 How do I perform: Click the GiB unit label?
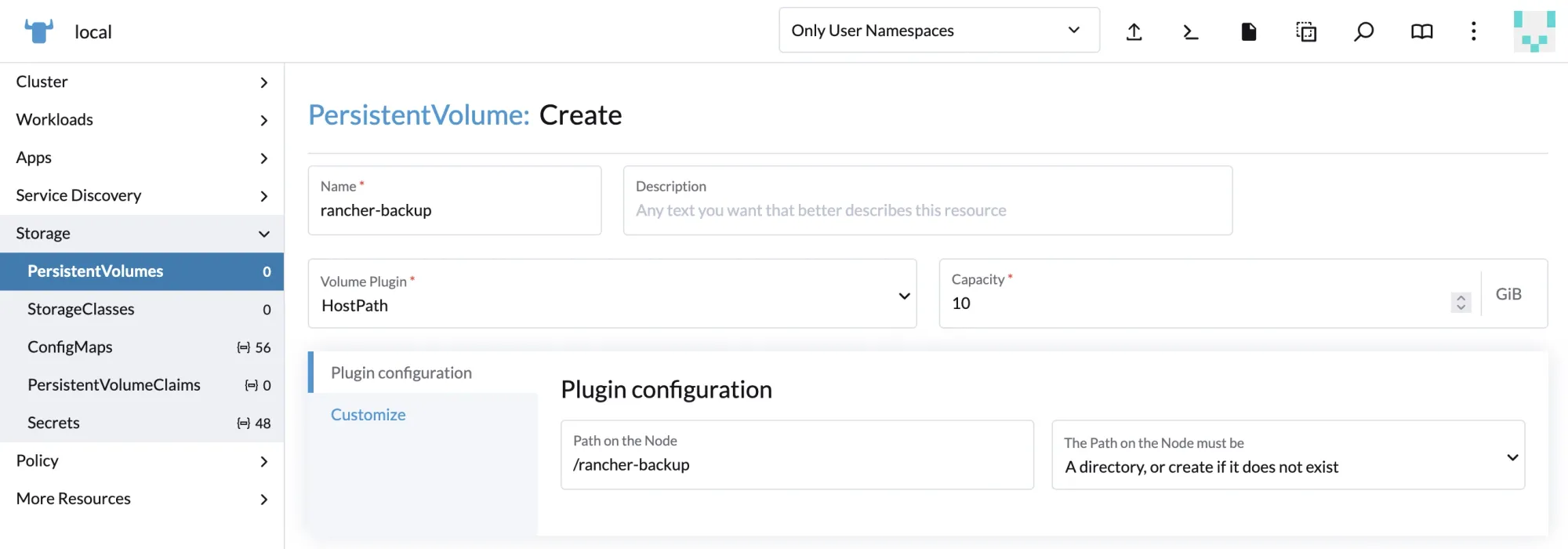pyautogui.click(x=1508, y=294)
